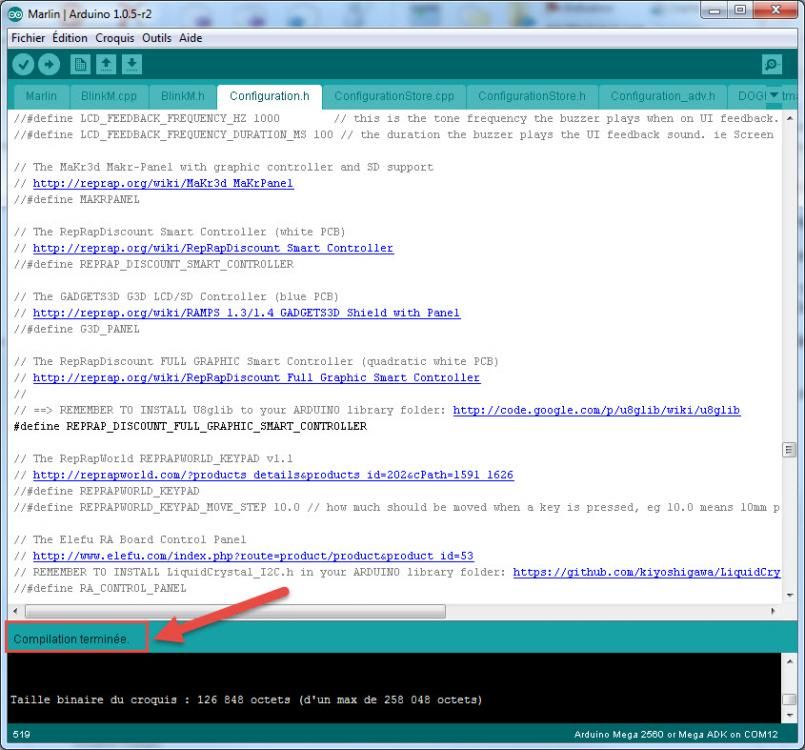The height and width of the screenshot is (750, 805).
Task: Open a sketch with the Open icon
Action: point(106,64)
